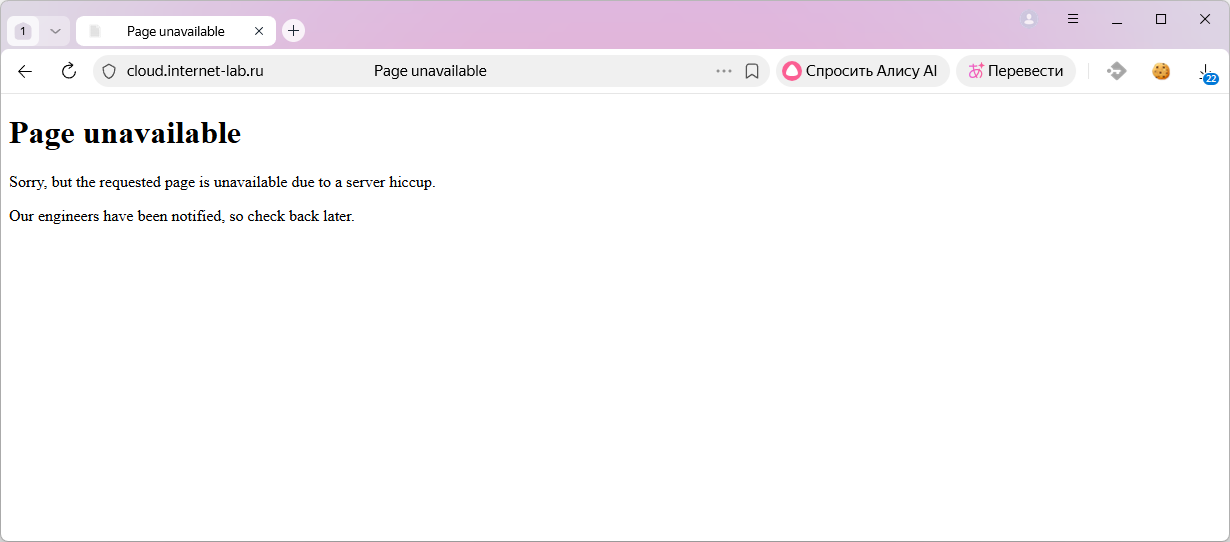Close the browser window
Image resolution: width=1230 pixels, height=542 pixels.
click(1205, 19)
